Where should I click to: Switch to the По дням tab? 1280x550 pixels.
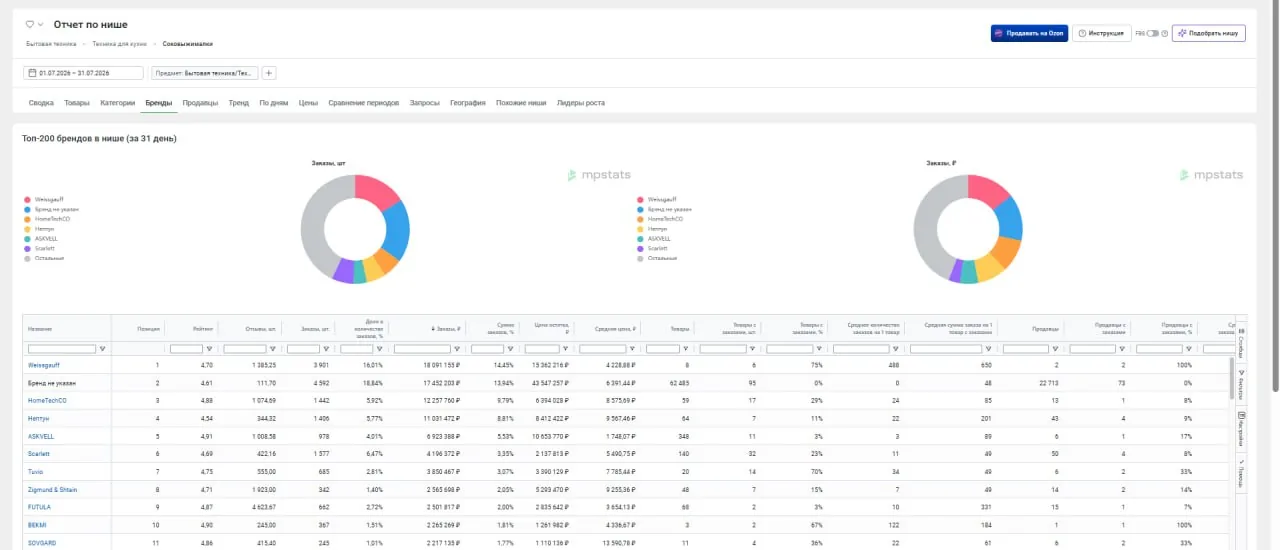274,103
